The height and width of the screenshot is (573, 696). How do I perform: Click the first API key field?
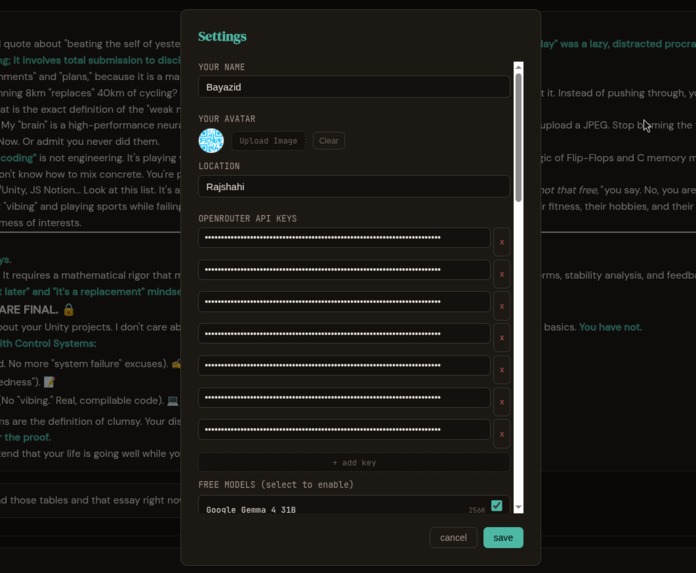344,238
